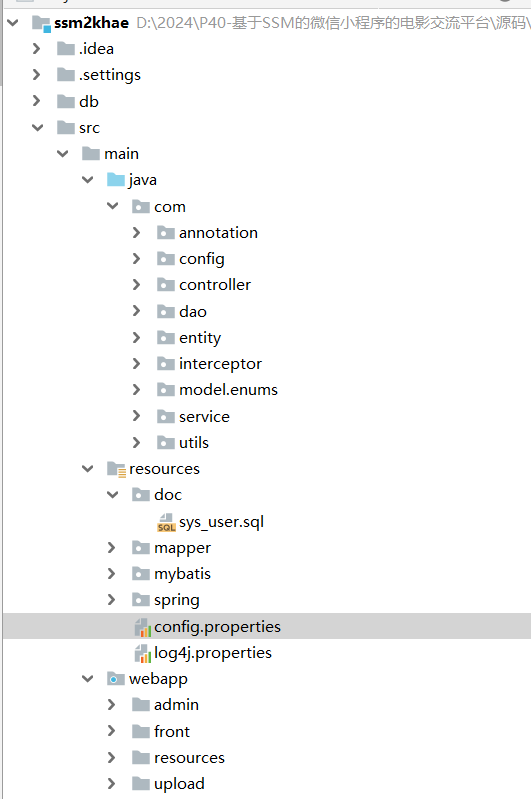Expand the mapper folder arrow

pos(112,547)
